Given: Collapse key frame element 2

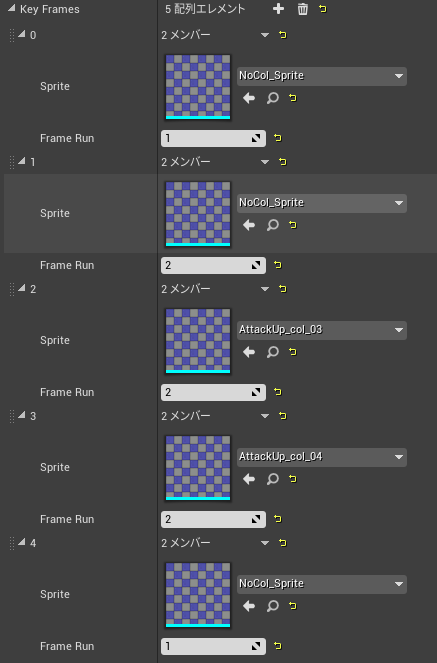Looking at the screenshot, I should (x=22, y=288).
